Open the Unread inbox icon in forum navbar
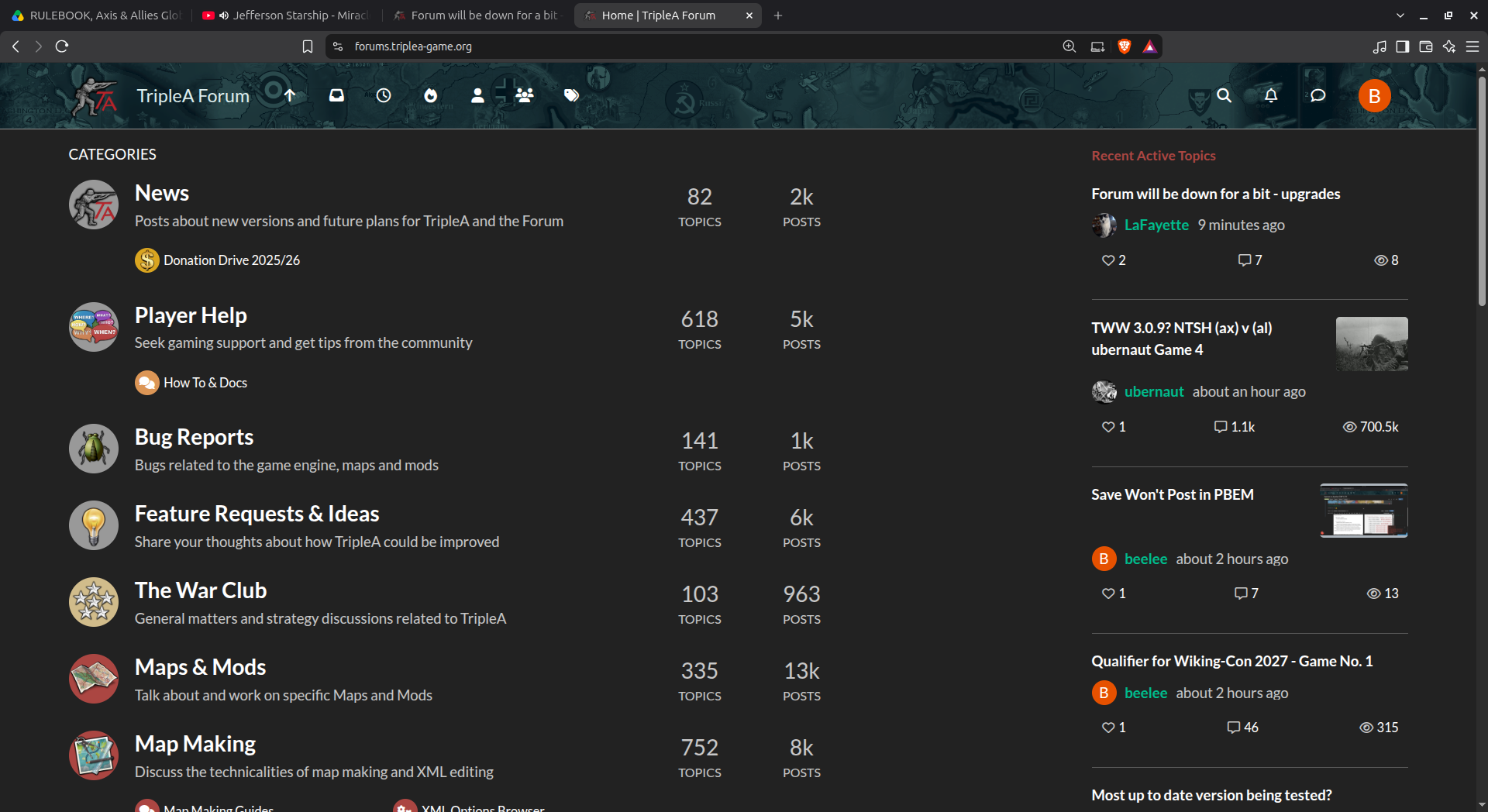This screenshot has width=1488, height=812. tap(336, 95)
